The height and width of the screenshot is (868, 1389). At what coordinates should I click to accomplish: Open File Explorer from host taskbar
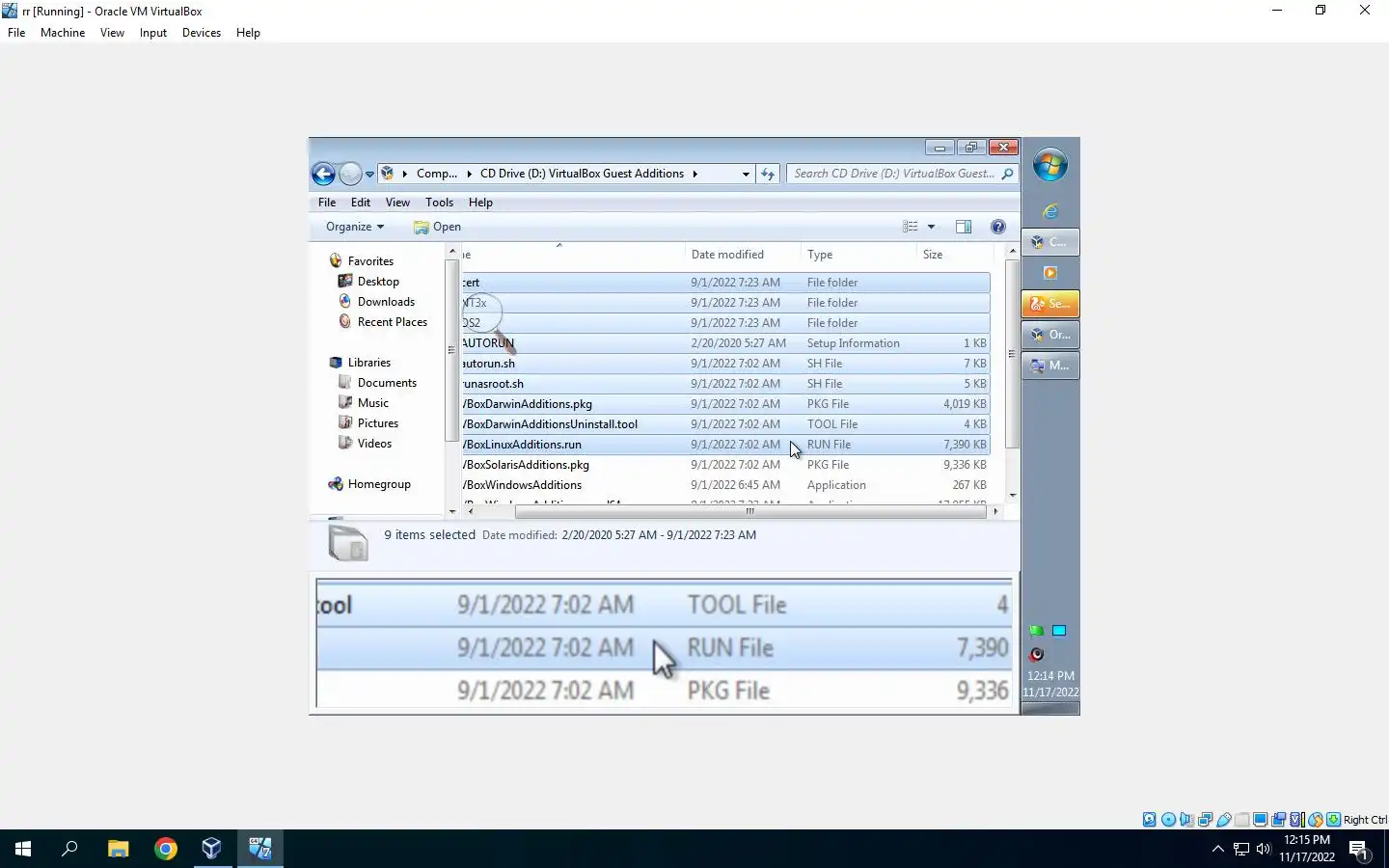pyautogui.click(x=118, y=849)
